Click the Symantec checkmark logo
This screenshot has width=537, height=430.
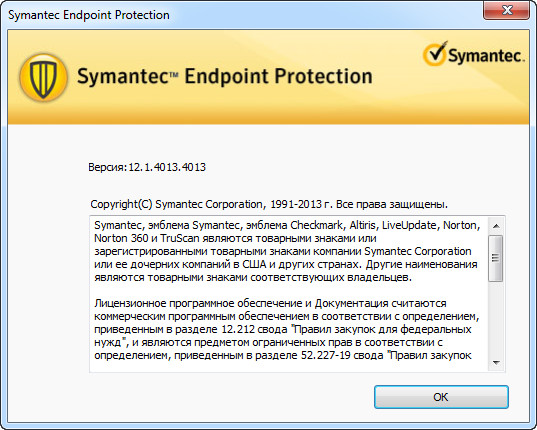point(473,54)
